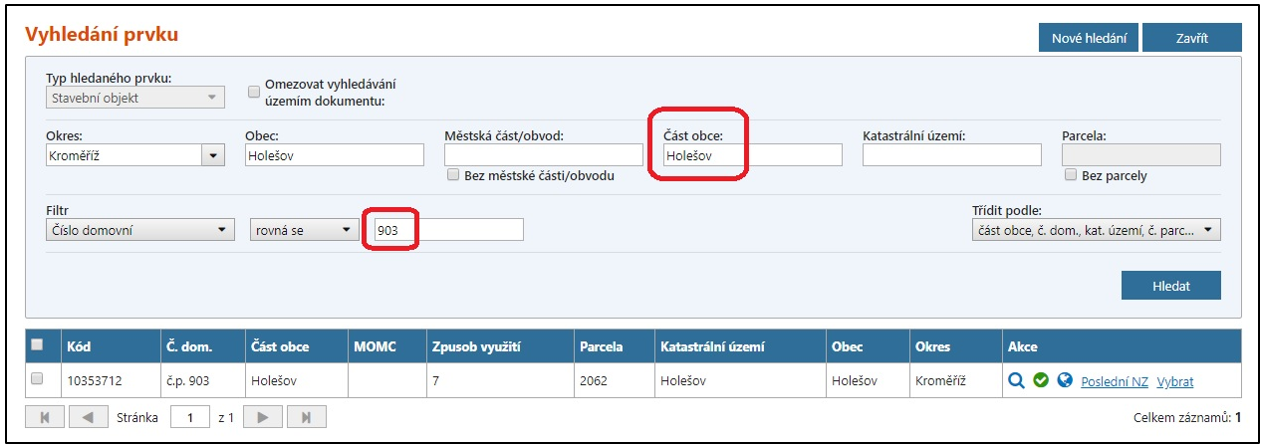
Task: Open the 'Poslední NZ' link
Action: [1114, 382]
